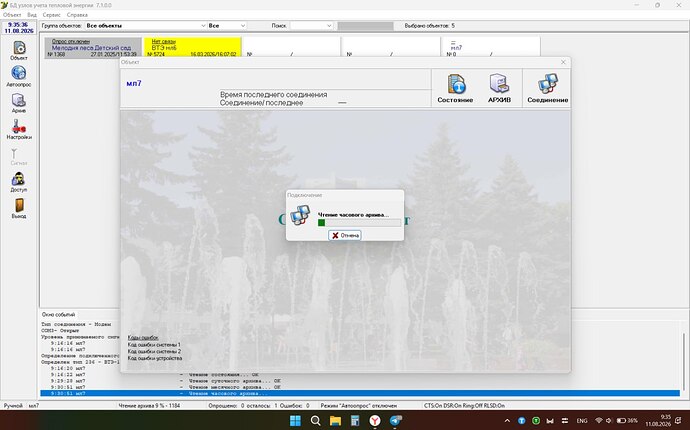Click the ENG language indicator
This screenshot has height=430, width=690.
[582, 421]
